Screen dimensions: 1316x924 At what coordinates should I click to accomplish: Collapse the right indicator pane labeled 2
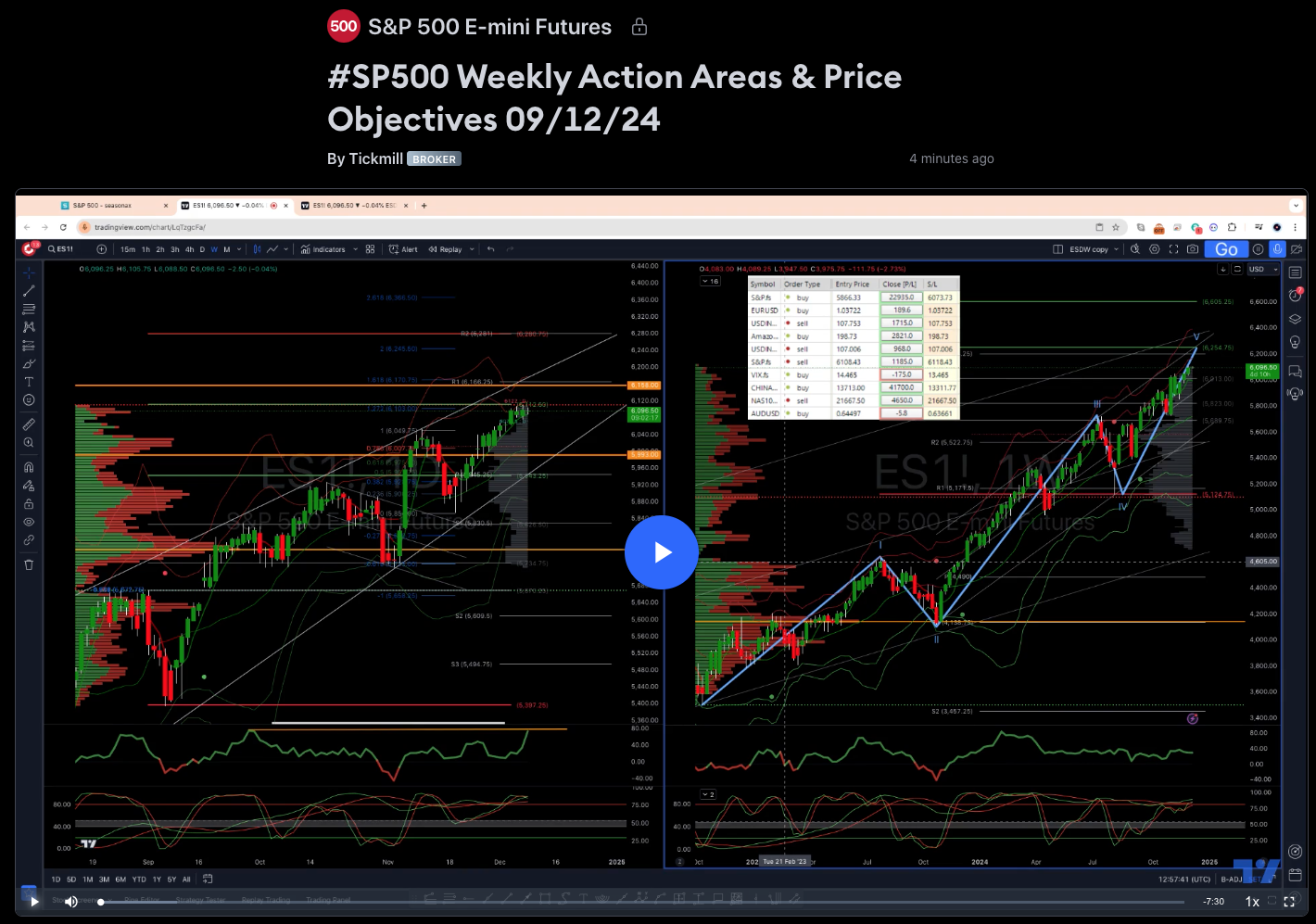(708, 794)
